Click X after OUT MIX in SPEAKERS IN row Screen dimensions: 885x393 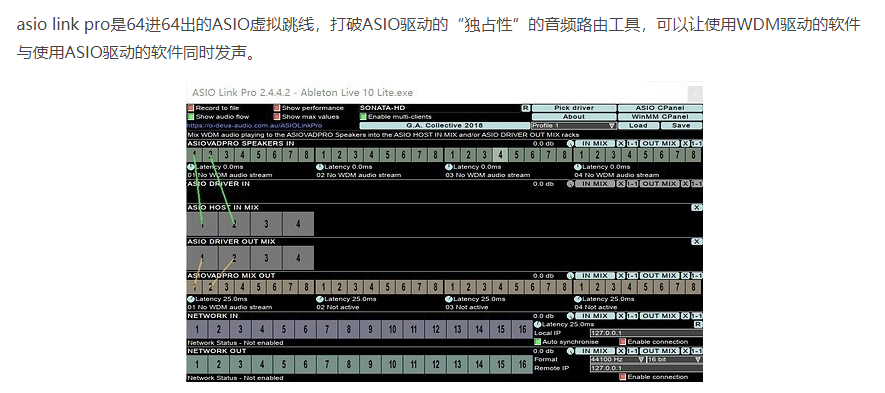click(x=685, y=143)
